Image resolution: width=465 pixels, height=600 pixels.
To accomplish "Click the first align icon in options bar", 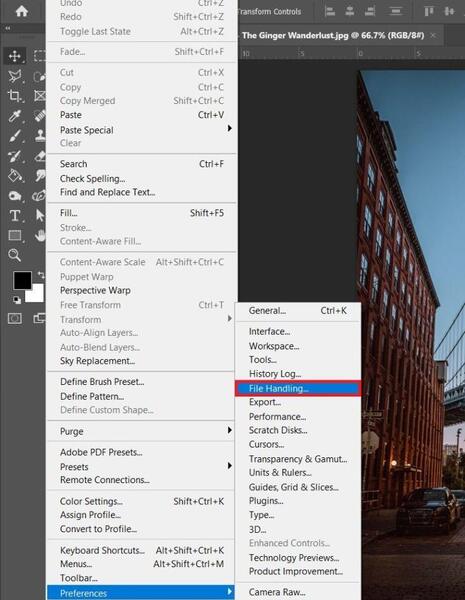I will (x=330, y=11).
